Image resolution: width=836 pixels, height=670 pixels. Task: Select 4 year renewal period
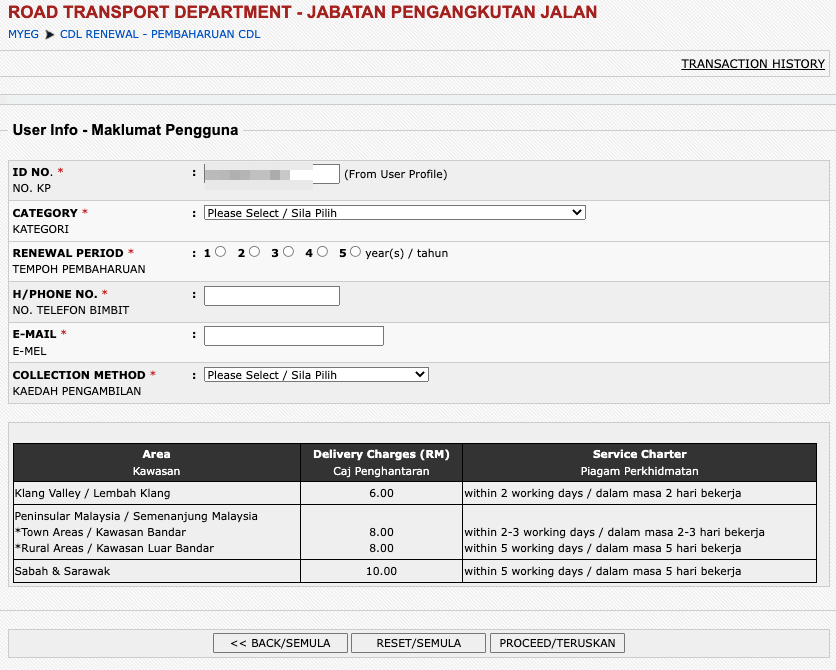tap(322, 251)
